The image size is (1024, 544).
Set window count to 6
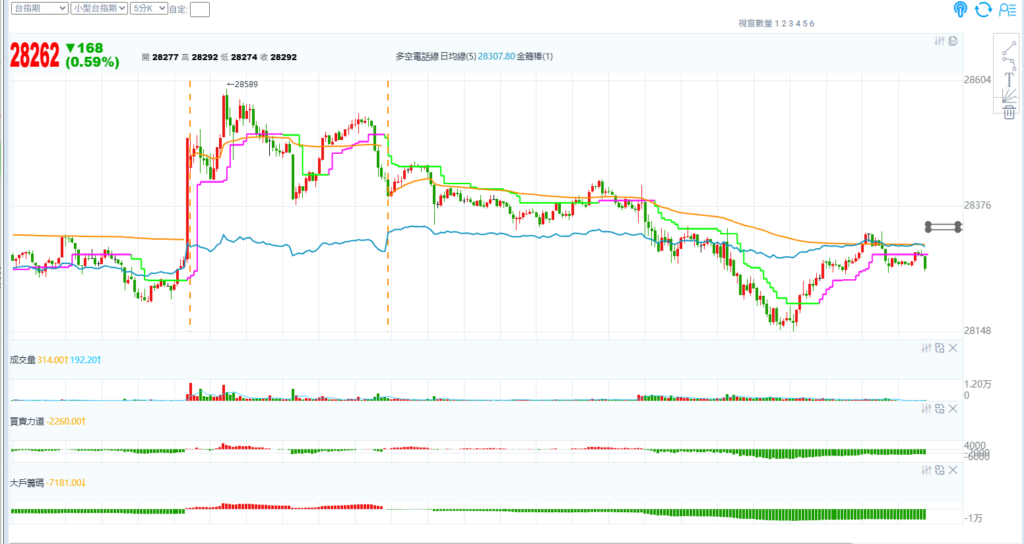coord(811,23)
